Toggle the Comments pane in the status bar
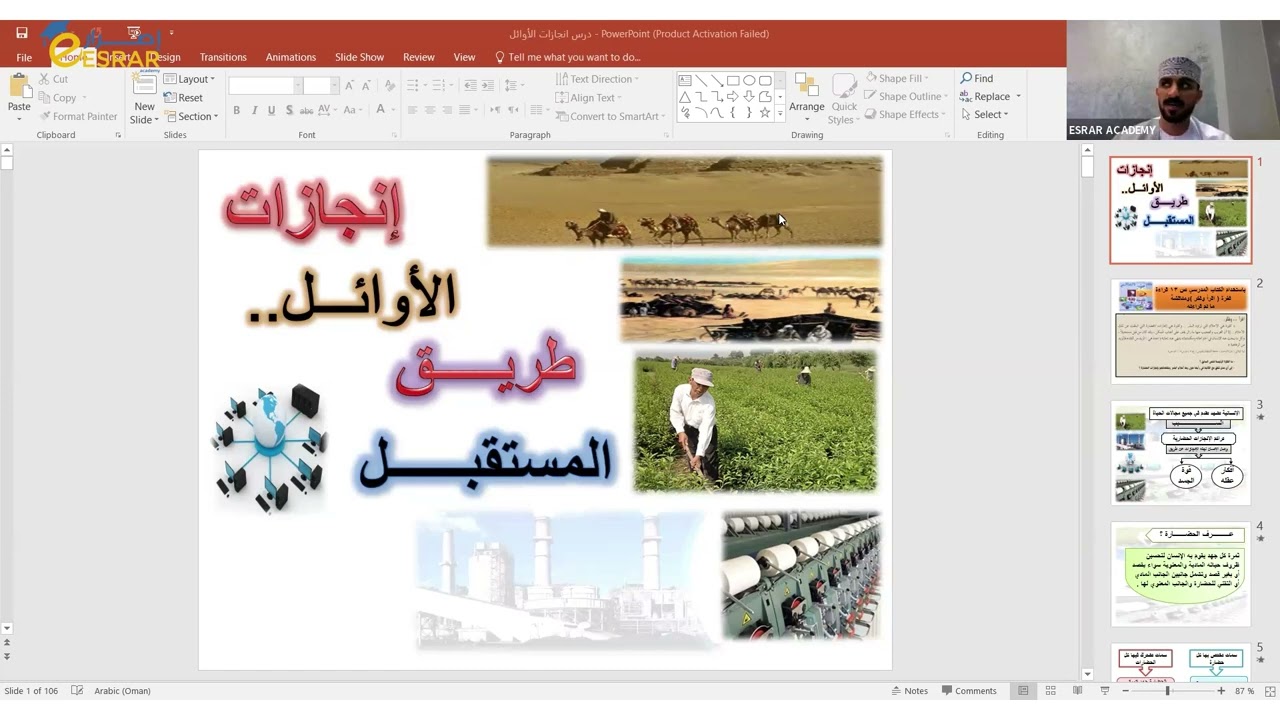 coord(968,691)
